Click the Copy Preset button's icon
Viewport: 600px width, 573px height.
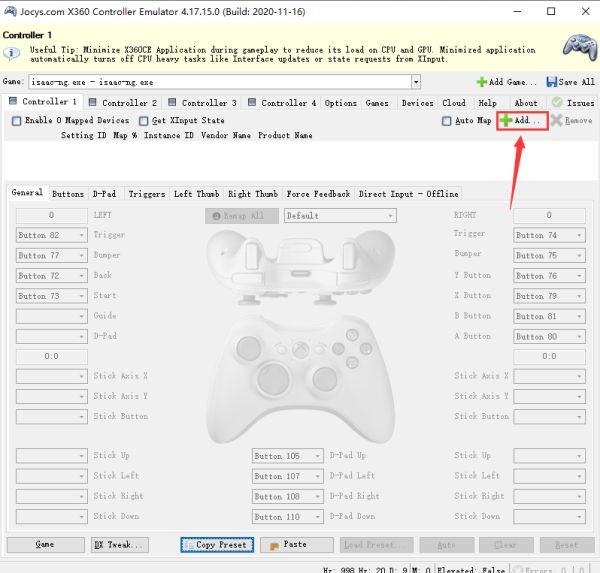coord(188,545)
